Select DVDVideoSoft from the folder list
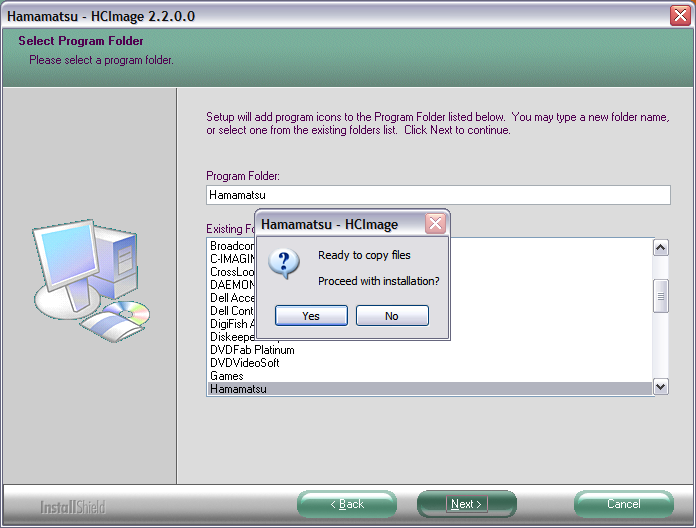This screenshot has height=528, width=696. pos(245,363)
